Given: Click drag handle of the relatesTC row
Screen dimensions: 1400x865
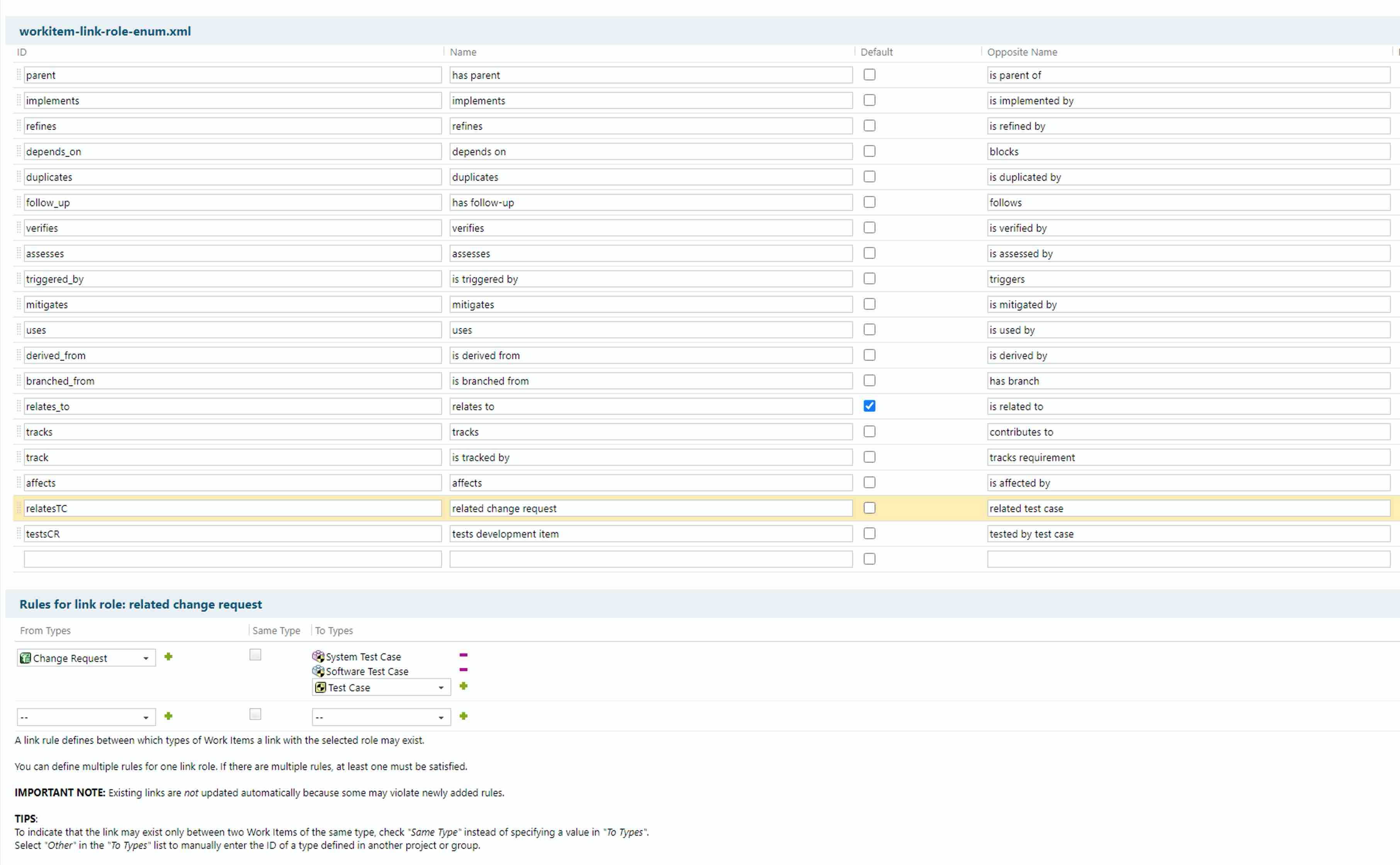Looking at the screenshot, I should [19, 508].
